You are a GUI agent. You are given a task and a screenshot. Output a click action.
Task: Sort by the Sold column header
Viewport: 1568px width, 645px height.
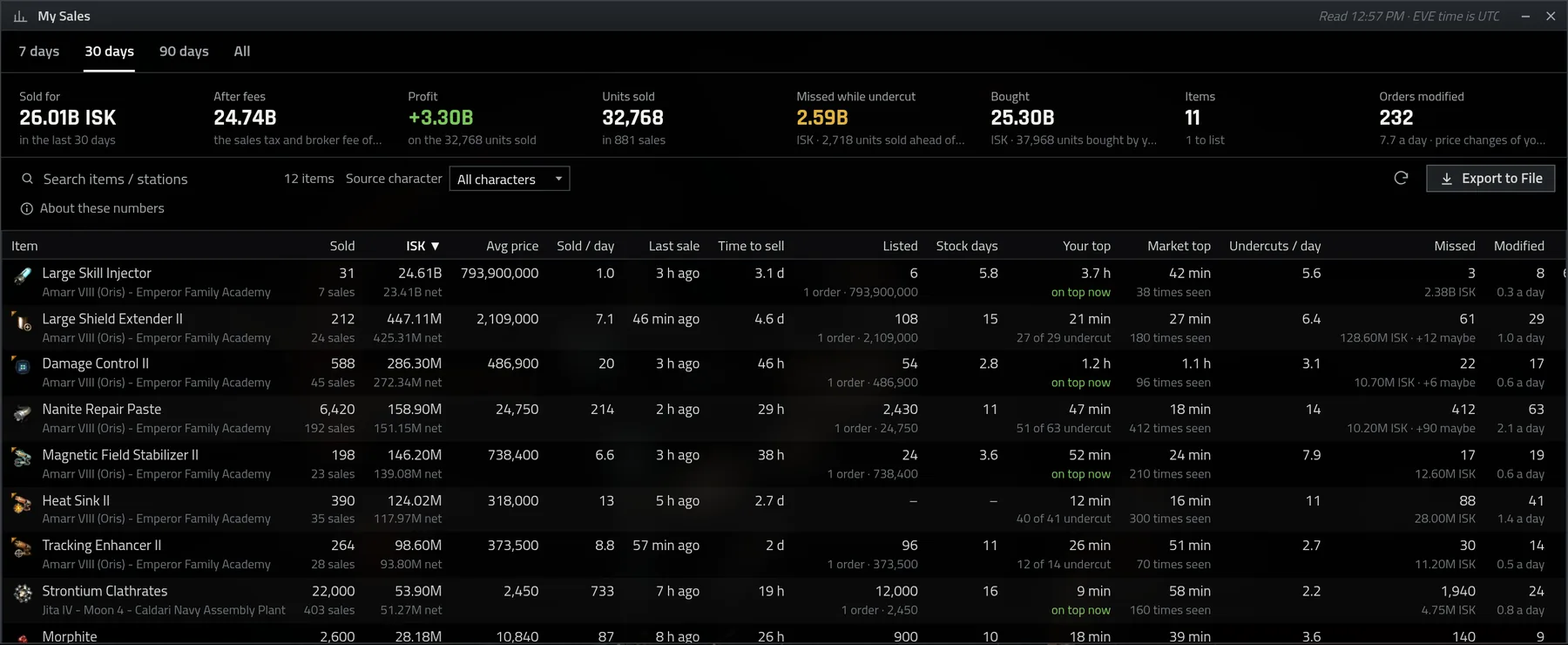click(x=342, y=246)
